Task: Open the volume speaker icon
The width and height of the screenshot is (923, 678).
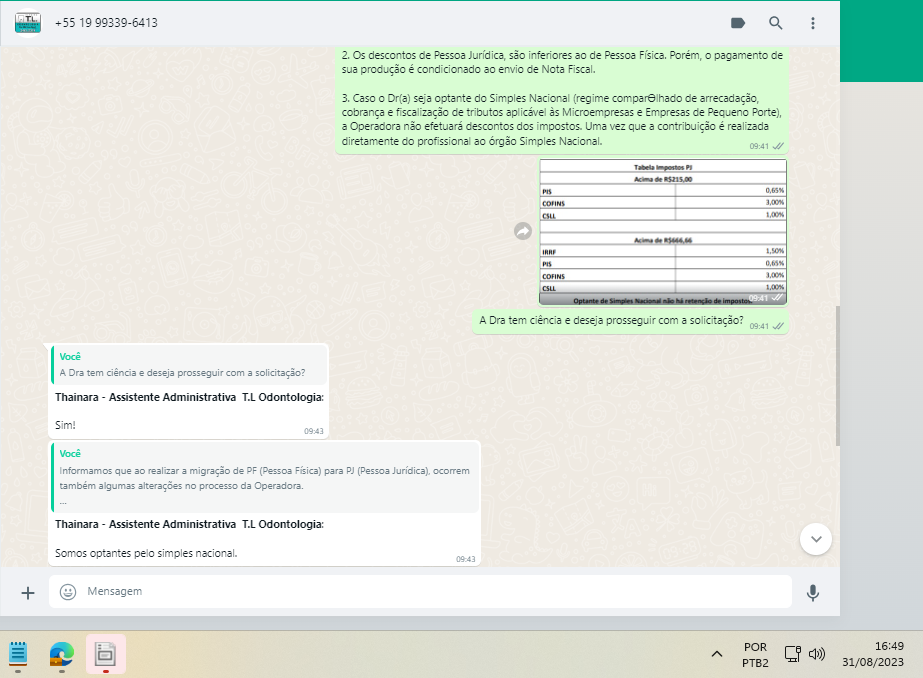Action: coord(817,654)
